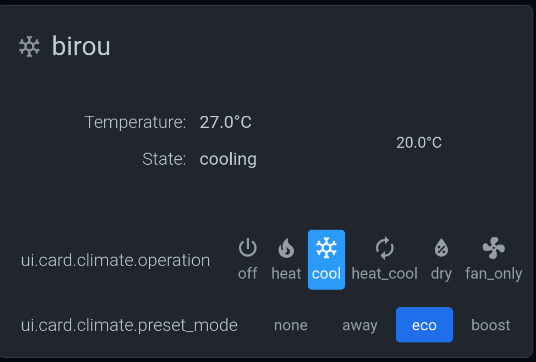Toggle the eco preset button

424,325
